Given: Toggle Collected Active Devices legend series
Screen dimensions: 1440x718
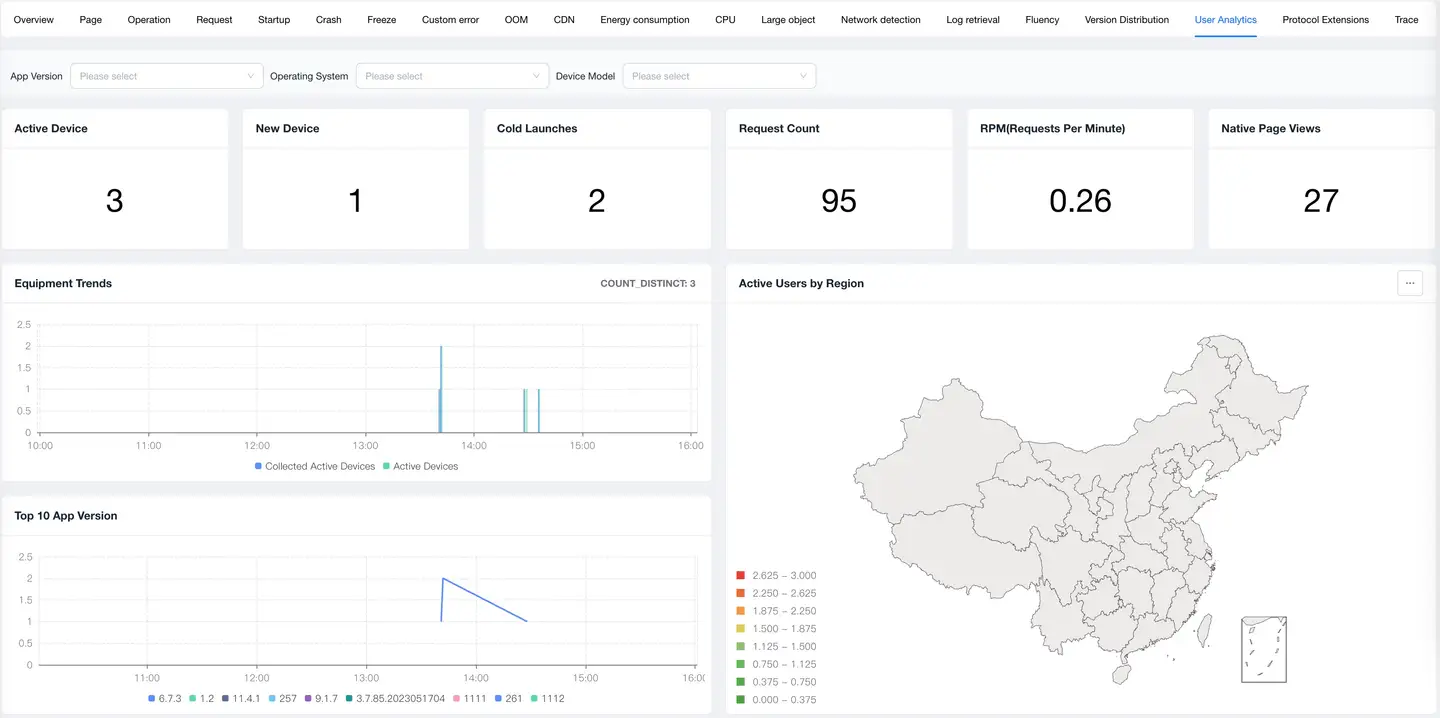Looking at the screenshot, I should pyautogui.click(x=313, y=466).
